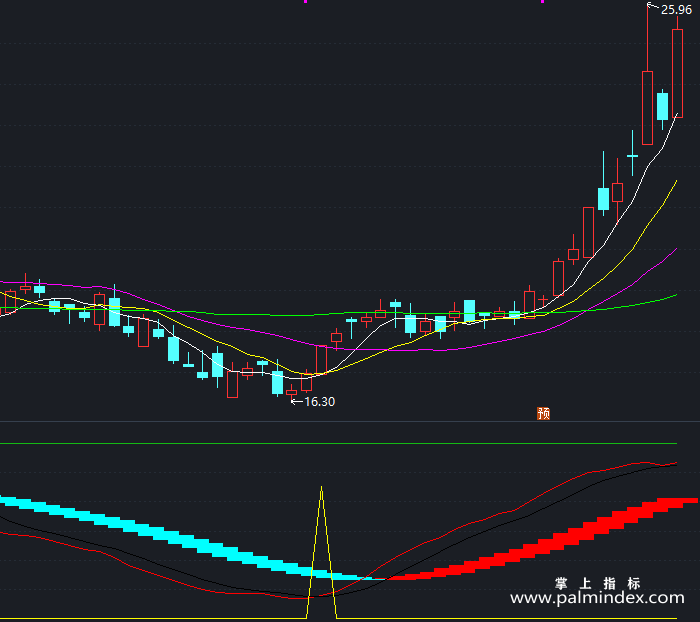Click the tall yellow spike signal in indicator panel
Image resolution: width=700 pixels, height=622 pixels.
[321, 552]
